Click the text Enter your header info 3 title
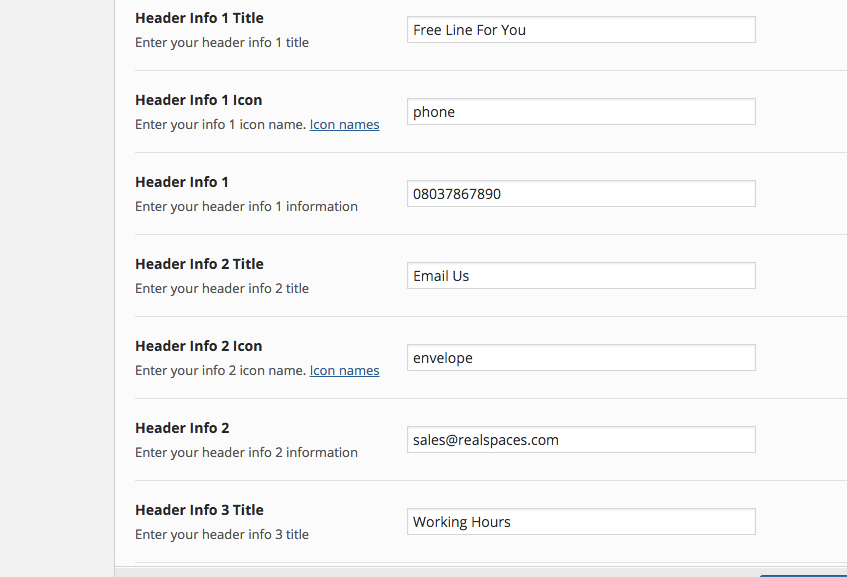The width and height of the screenshot is (847, 577). [222, 535]
